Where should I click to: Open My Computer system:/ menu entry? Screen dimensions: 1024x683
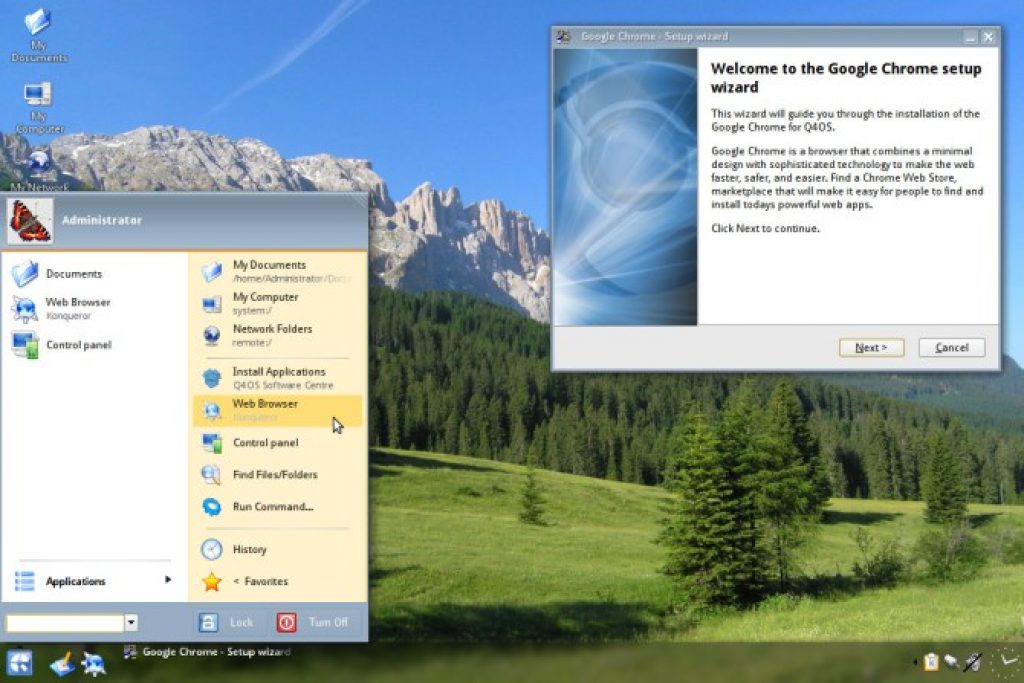point(278,303)
